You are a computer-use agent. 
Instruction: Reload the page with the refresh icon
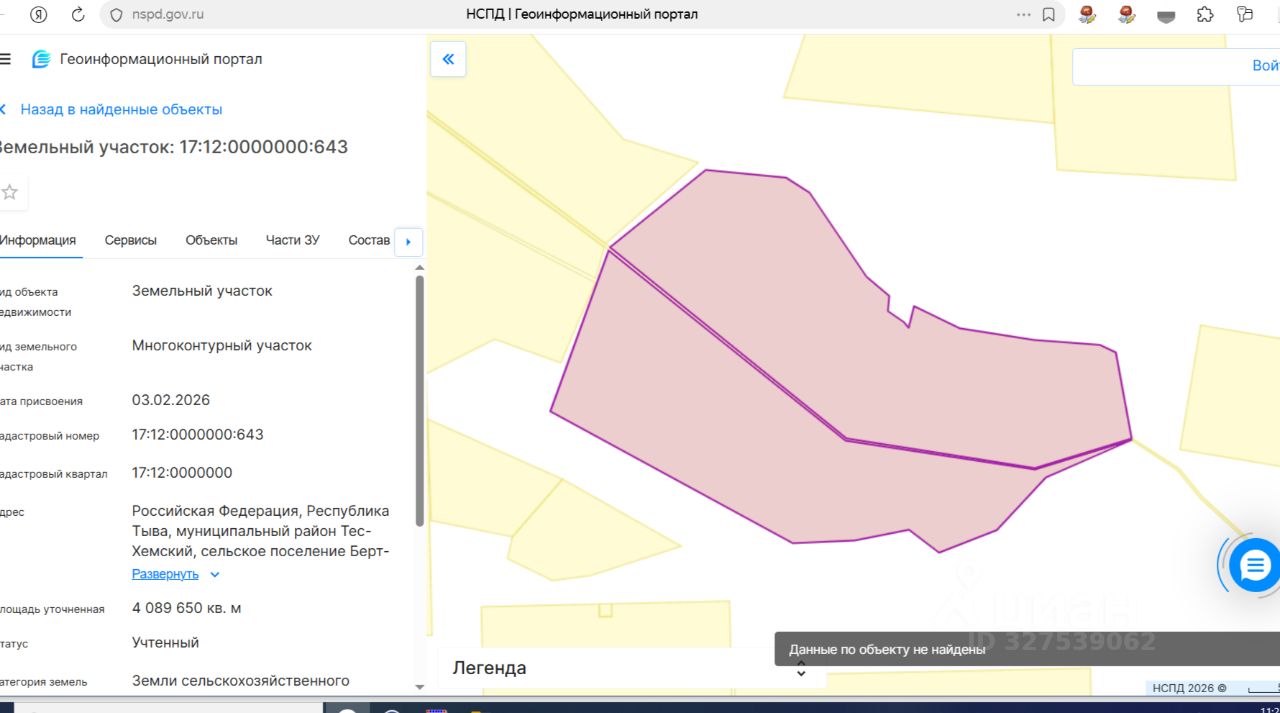[78, 14]
